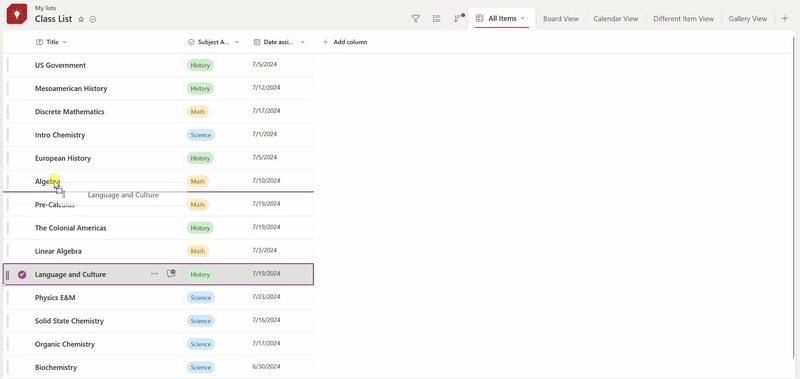Expand the All Items view chevron
The height and width of the screenshot is (379, 800).
[x=522, y=18]
